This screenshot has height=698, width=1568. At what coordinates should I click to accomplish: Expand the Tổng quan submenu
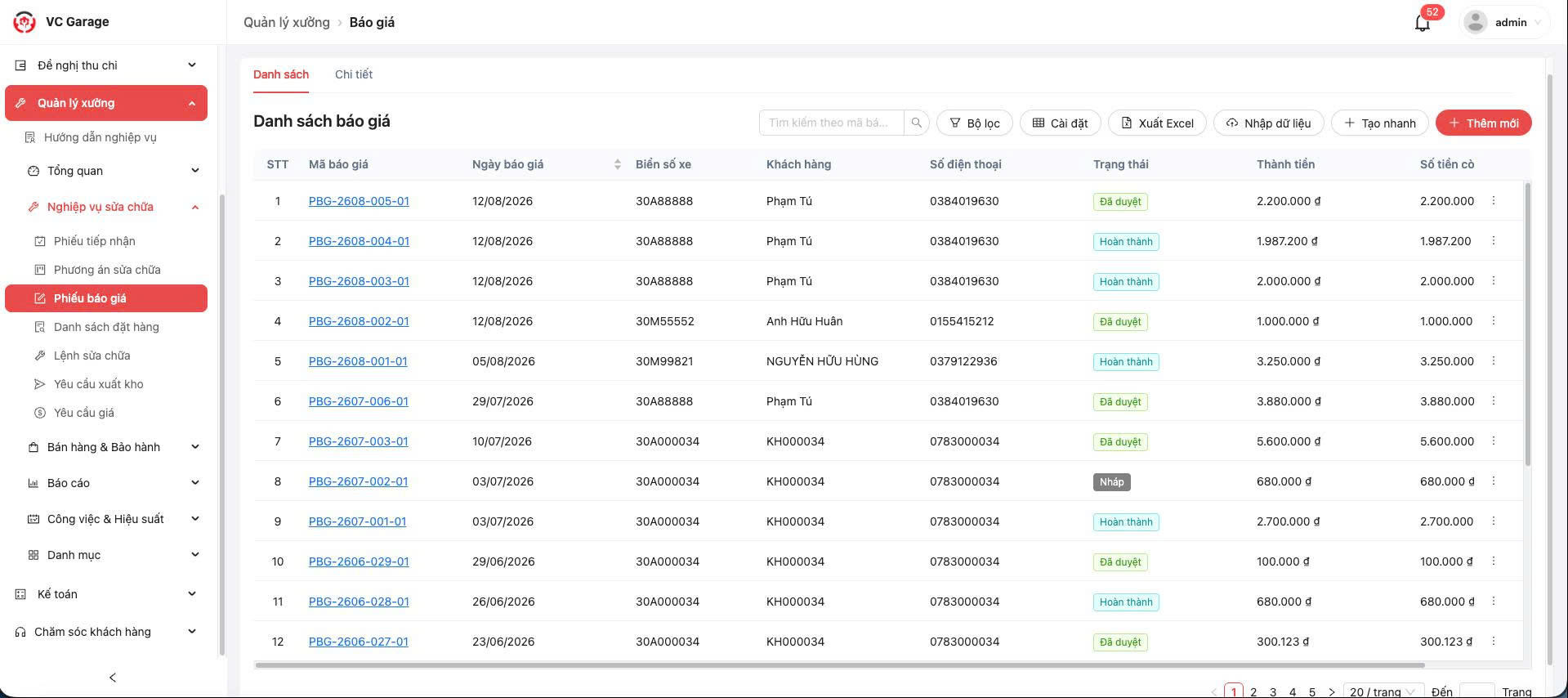[x=111, y=171]
